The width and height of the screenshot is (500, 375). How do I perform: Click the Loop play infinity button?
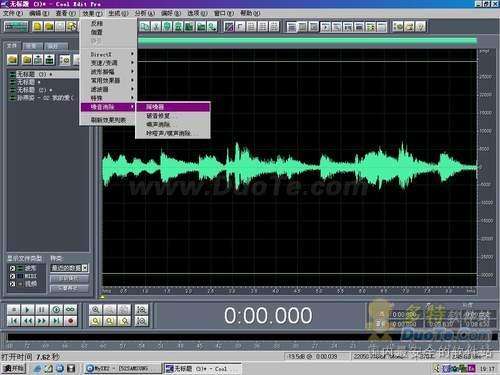(x=70, y=310)
